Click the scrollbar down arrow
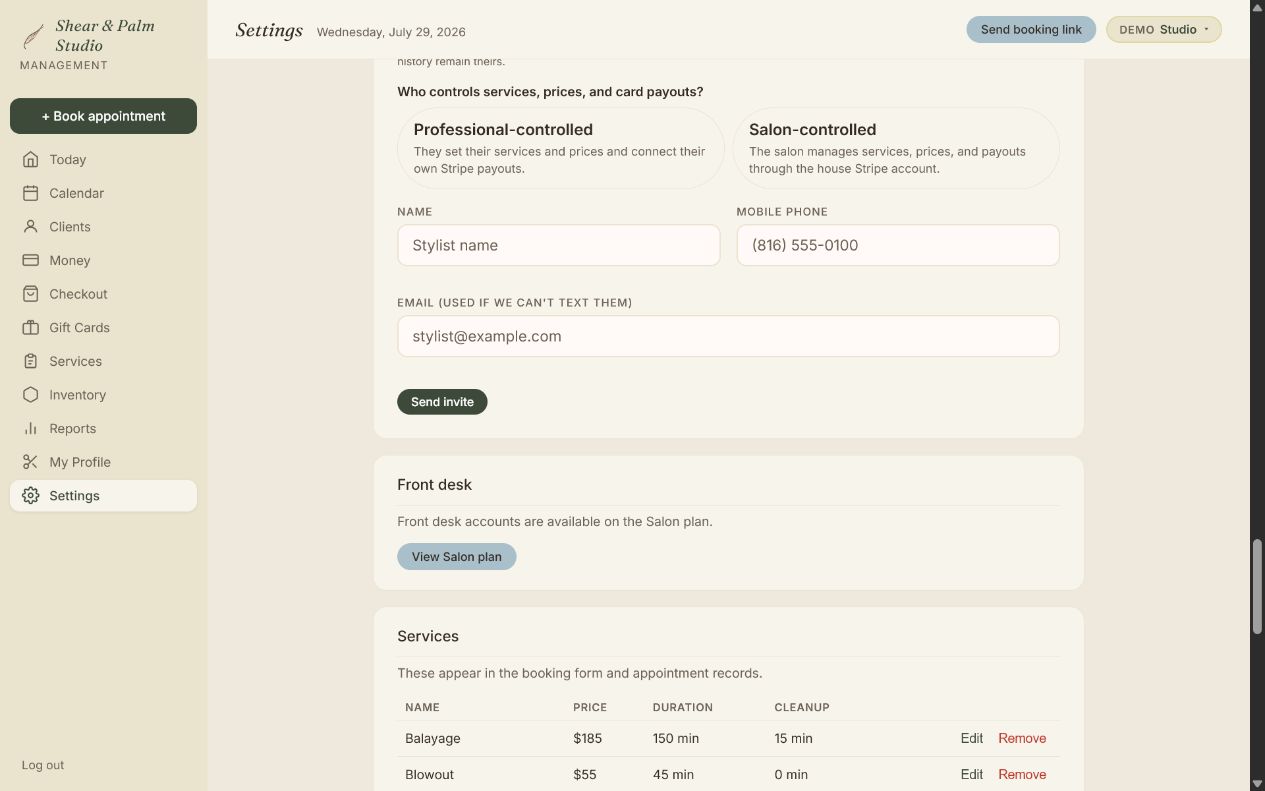Screen dimensions: 1265x791 point(1257,783)
